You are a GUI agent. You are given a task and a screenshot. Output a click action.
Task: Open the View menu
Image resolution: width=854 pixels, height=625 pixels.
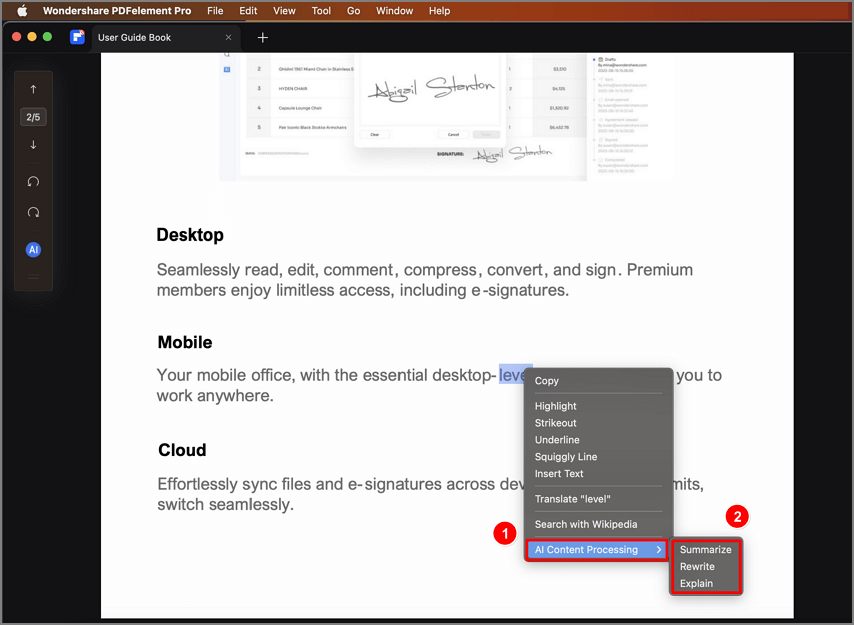coord(284,10)
